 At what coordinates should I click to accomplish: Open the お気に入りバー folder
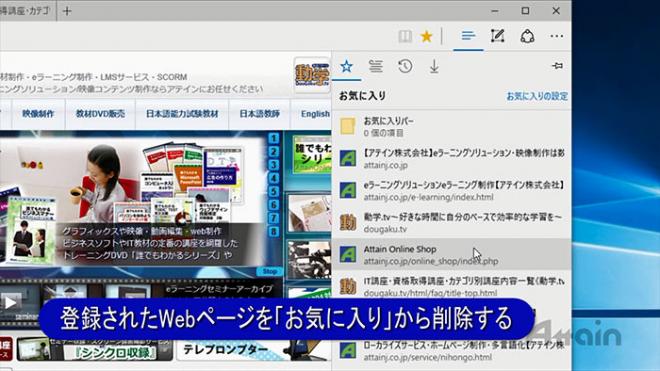coord(451,126)
